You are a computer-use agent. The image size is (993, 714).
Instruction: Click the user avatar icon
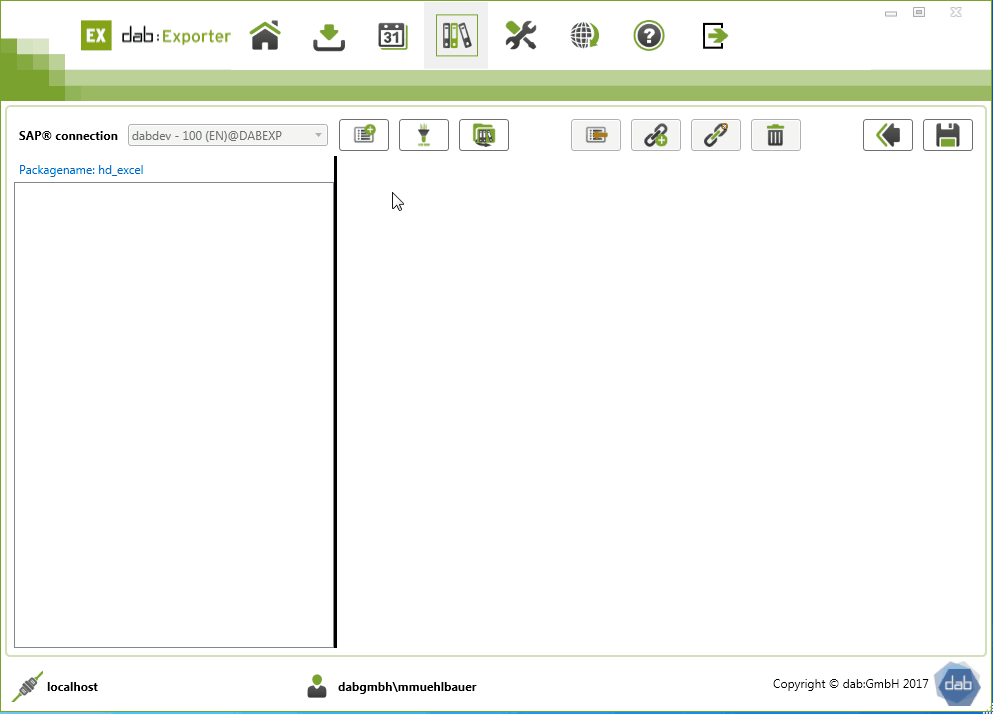tap(317, 686)
